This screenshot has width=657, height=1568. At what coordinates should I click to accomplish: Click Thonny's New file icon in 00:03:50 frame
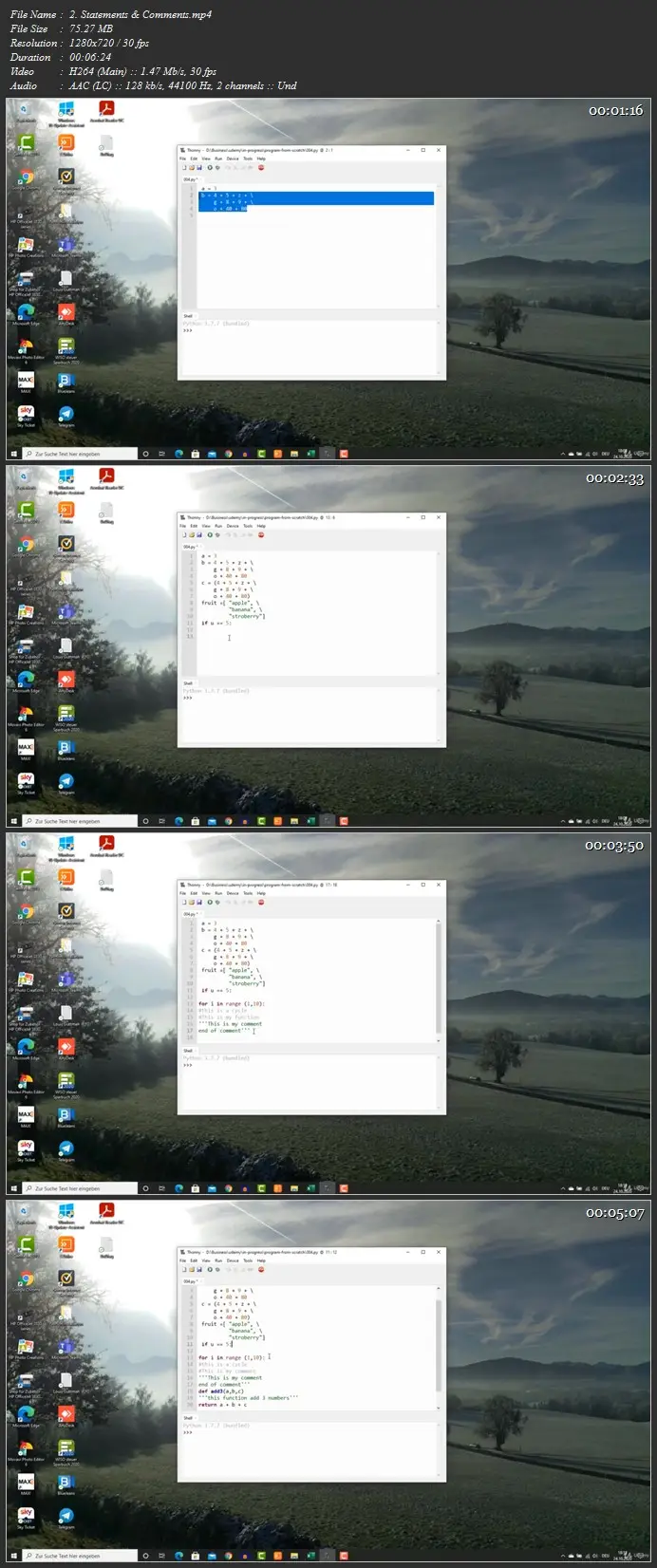(184, 902)
